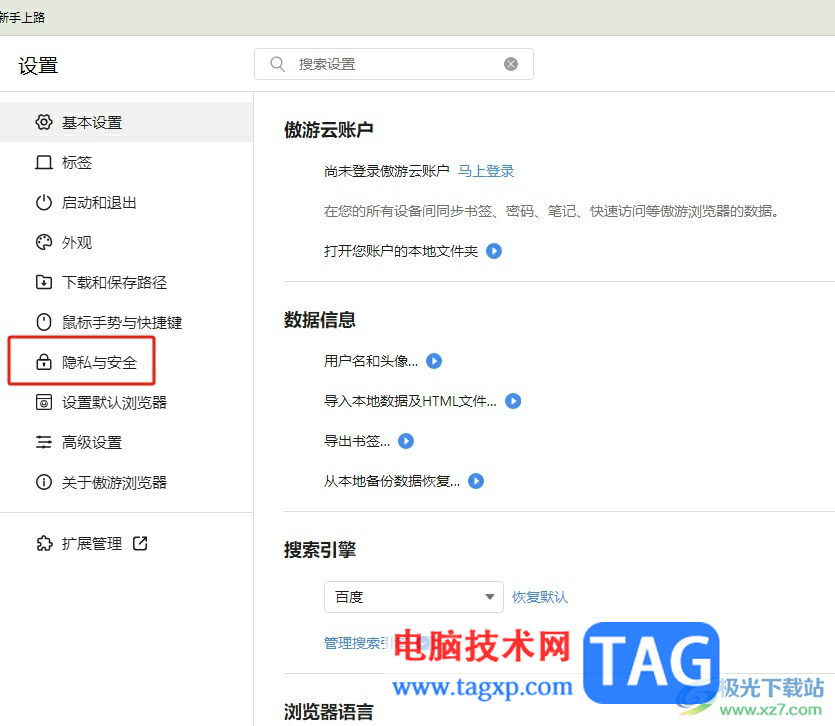The width and height of the screenshot is (835, 726).
Task: Click the 管理搜索引擎 link
Action: 365,643
